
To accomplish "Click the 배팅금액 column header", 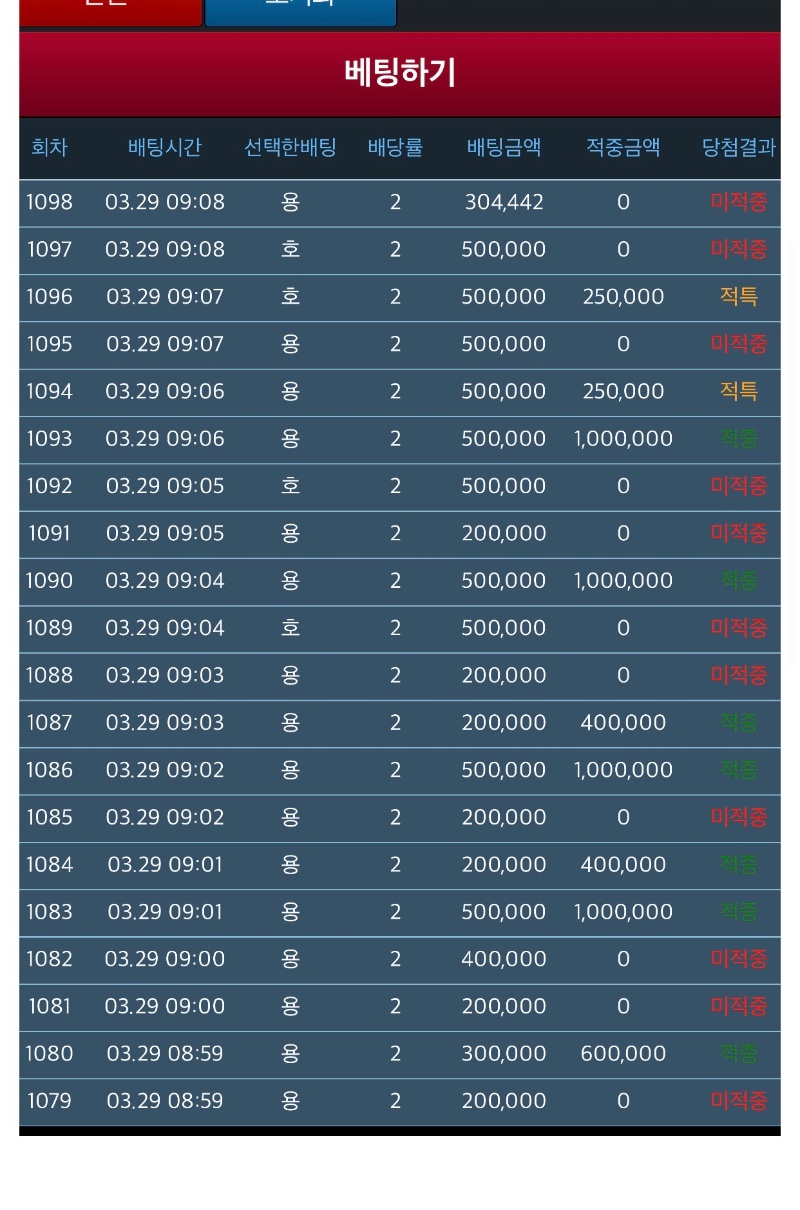I will [x=504, y=148].
